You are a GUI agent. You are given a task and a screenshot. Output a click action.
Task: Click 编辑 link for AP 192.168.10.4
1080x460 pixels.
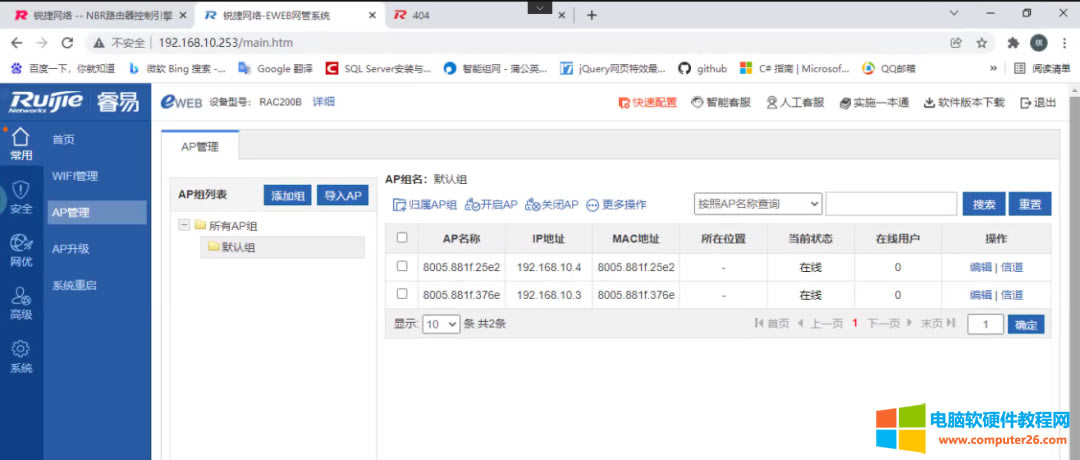(980, 267)
